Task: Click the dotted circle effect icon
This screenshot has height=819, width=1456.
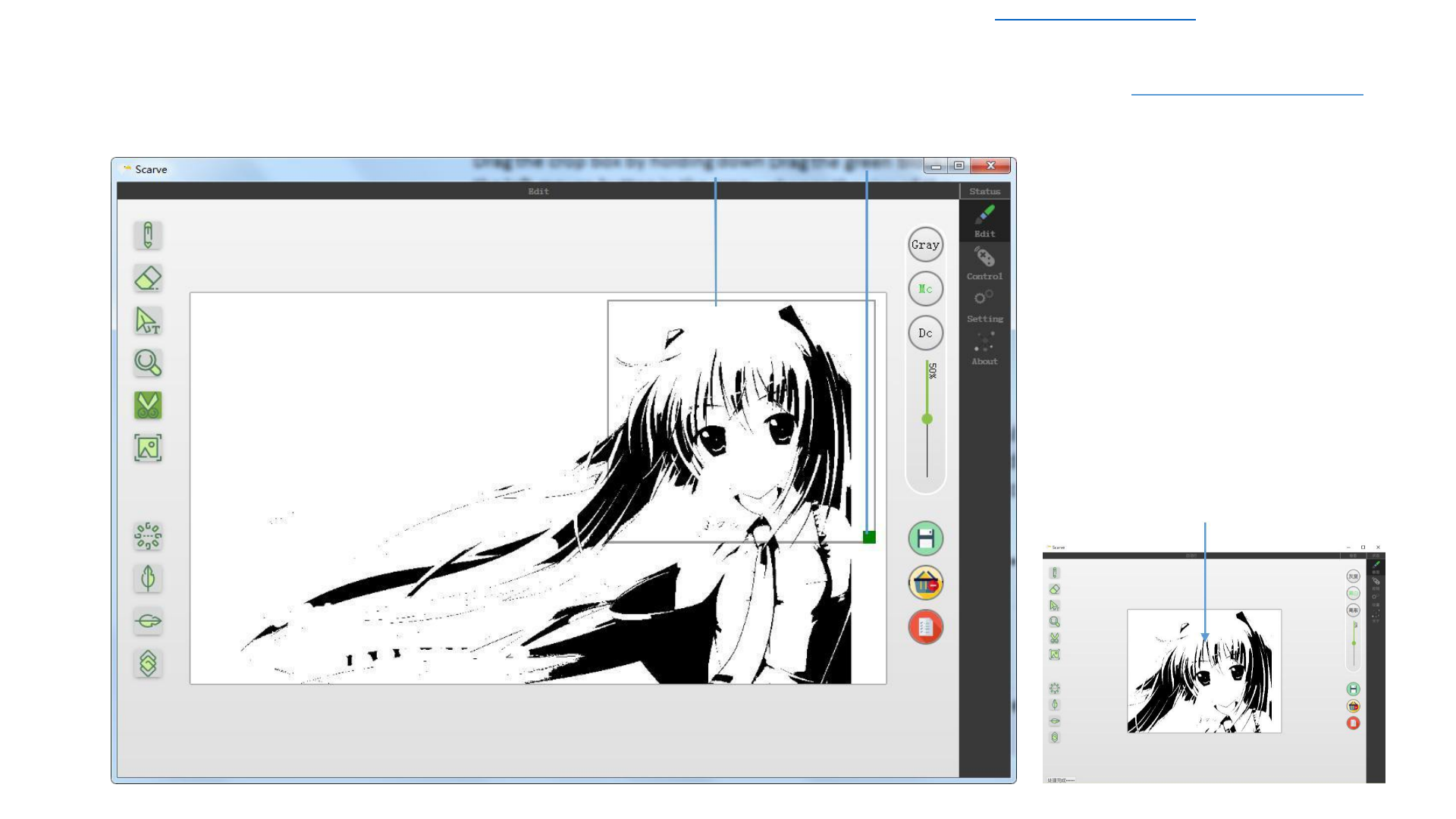Action: click(148, 536)
